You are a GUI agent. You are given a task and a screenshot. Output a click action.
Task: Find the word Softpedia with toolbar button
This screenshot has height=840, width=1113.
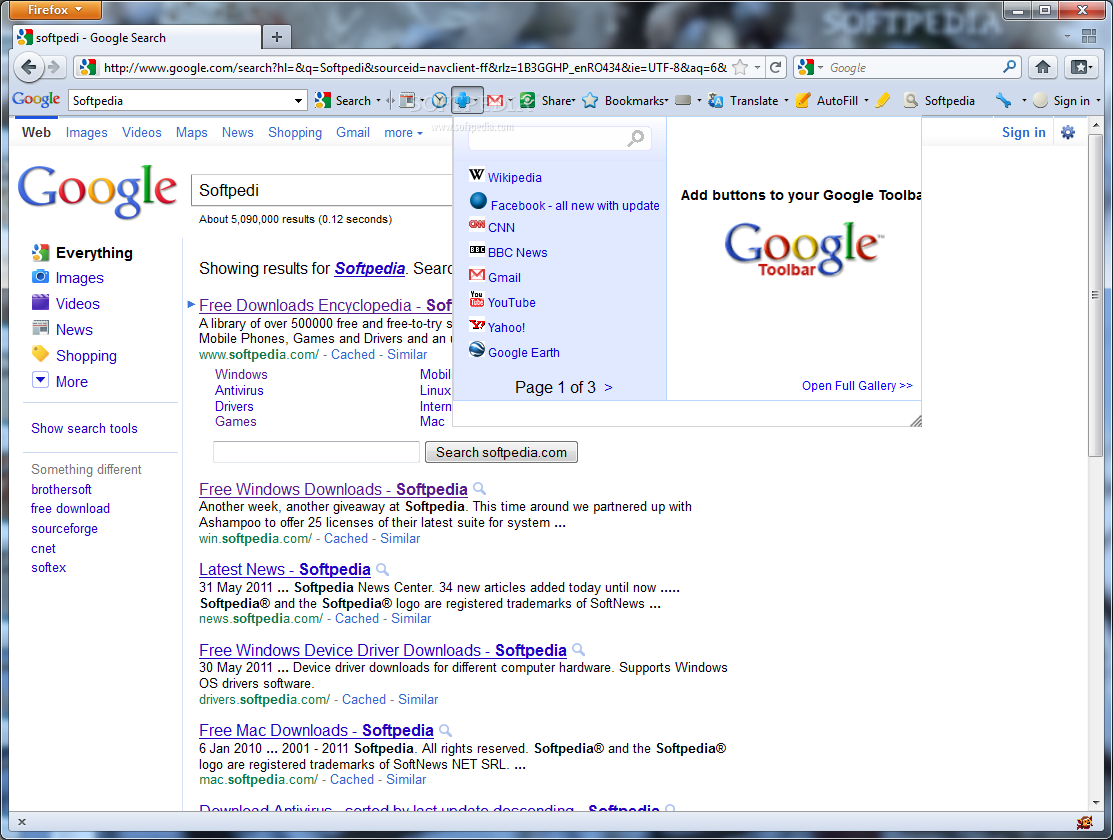click(x=939, y=101)
